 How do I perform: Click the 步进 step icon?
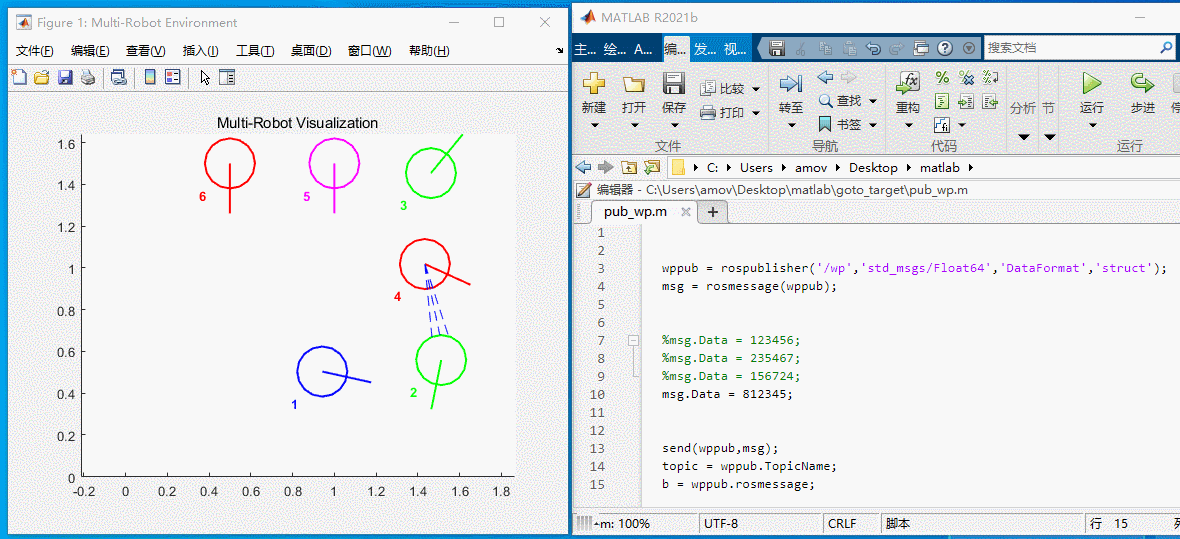1142,83
